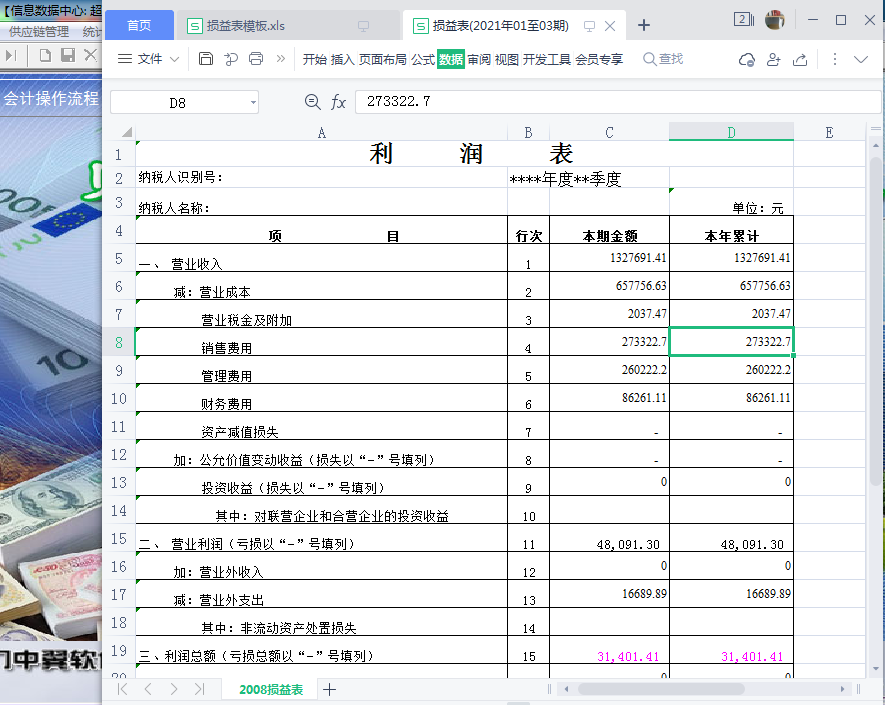Image resolution: width=885 pixels, height=705 pixels.
Task: Switch to the 公式 ribbon tab
Action: point(423,59)
